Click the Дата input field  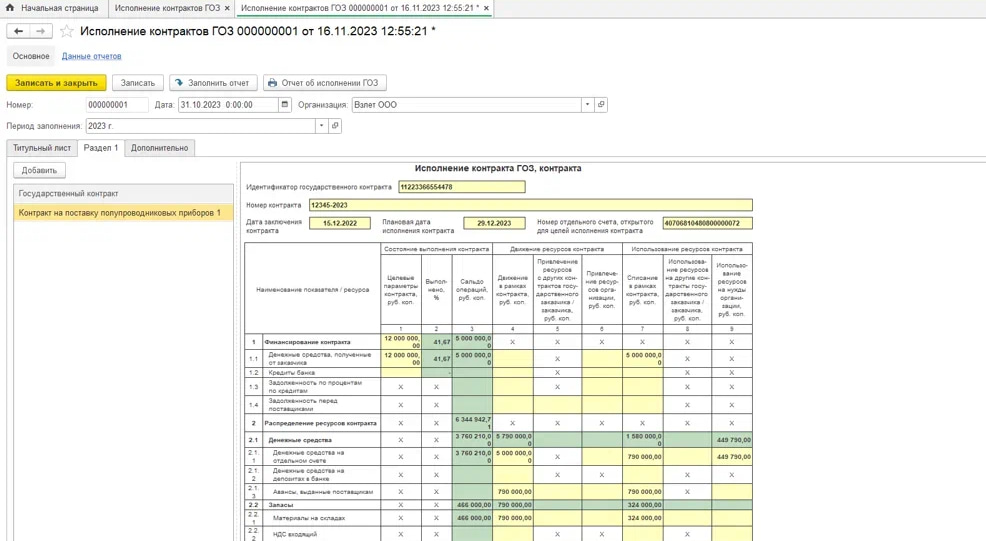[x=228, y=105]
